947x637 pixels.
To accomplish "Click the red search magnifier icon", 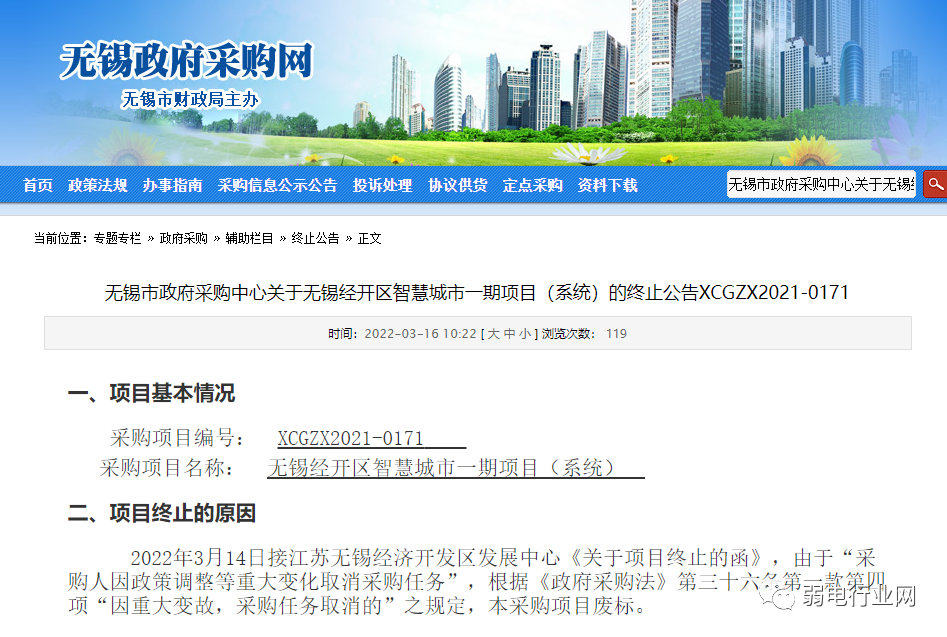I will click(936, 184).
